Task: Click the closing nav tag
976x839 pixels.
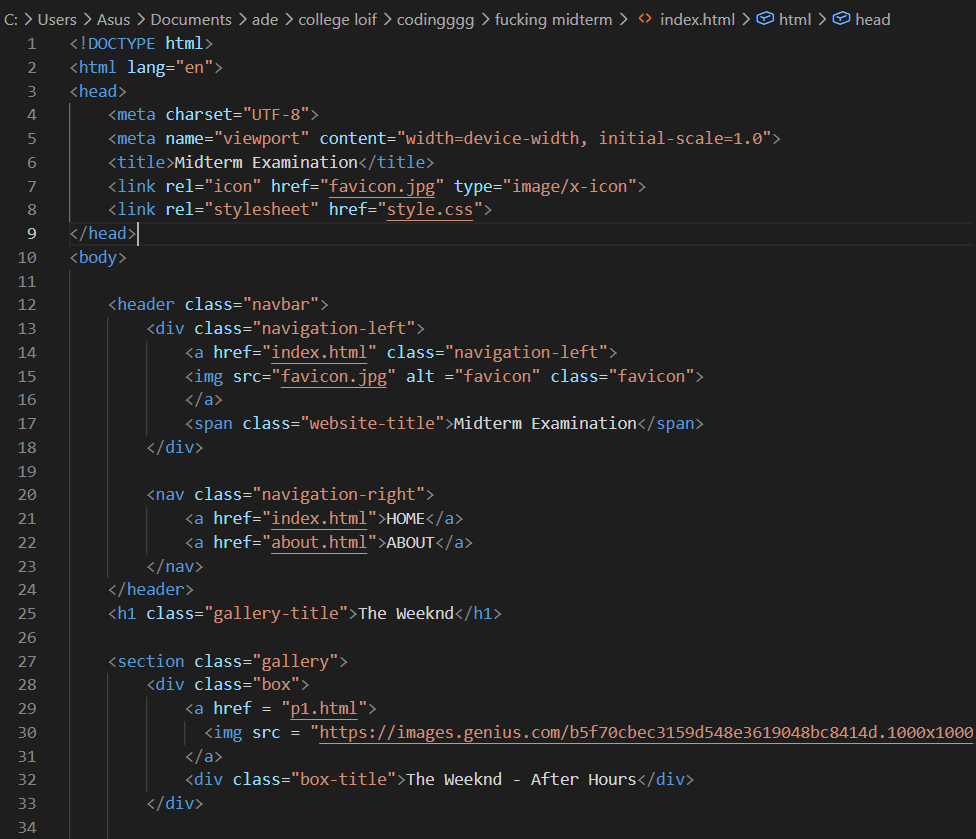Action: click(175, 566)
